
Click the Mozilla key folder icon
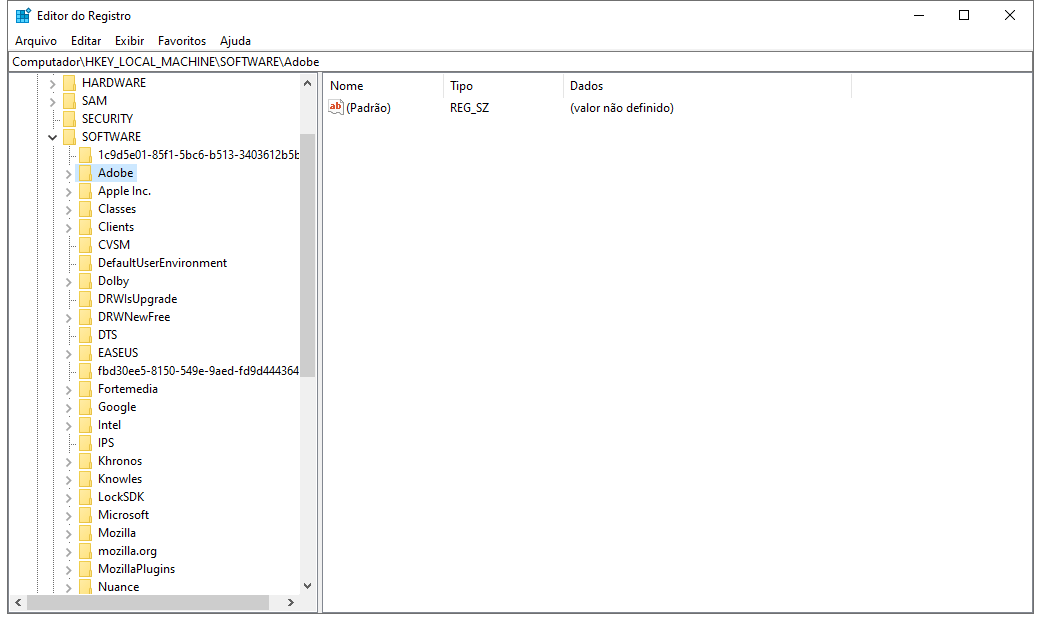tap(85, 533)
